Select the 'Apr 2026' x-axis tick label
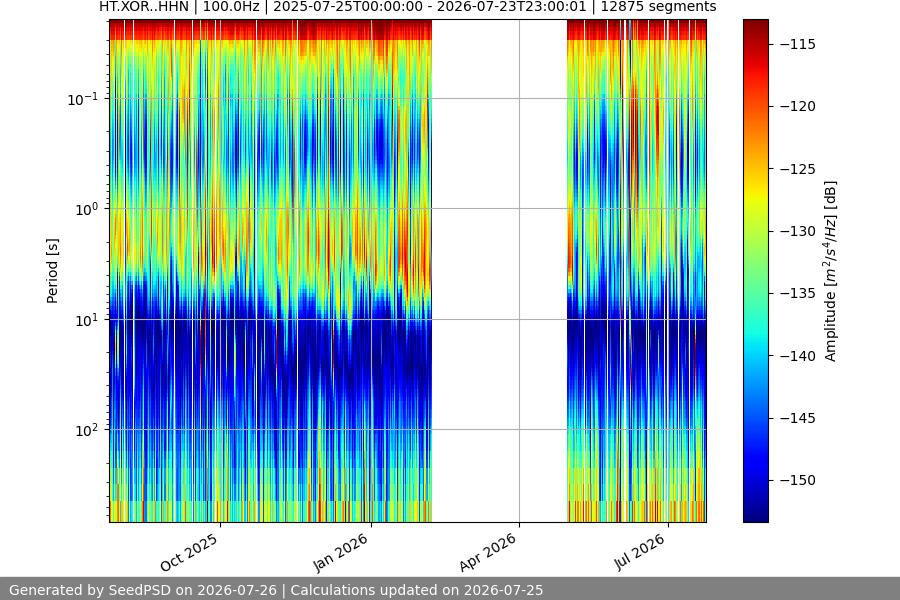The image size is (900, 600). pyautogui.click(x=488, y=552)
